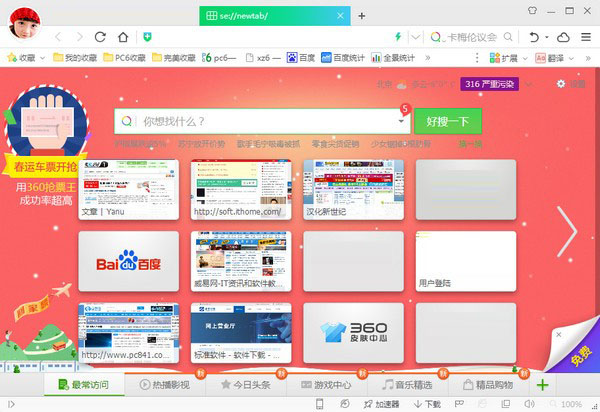Go to next tile page arrow
Screen dimensions: 600x412
[x=567, y=231]
